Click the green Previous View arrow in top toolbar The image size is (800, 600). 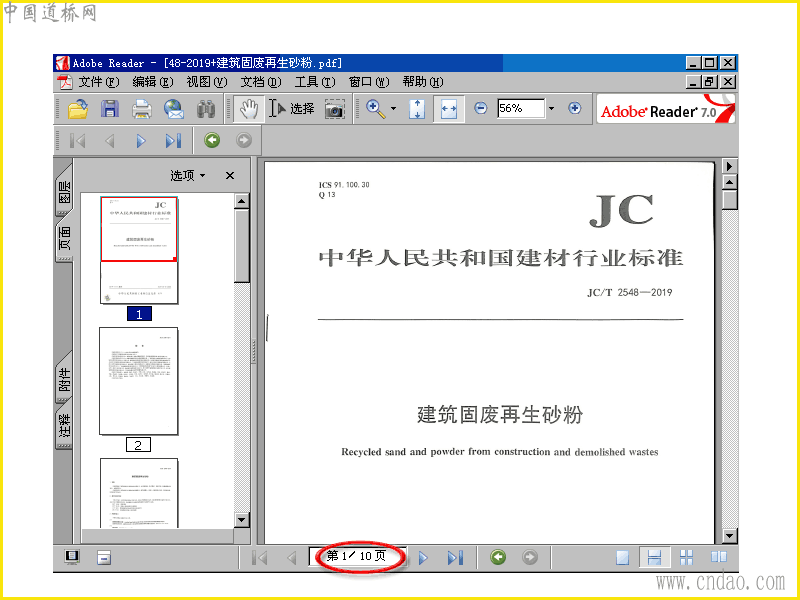coord(212,140)
